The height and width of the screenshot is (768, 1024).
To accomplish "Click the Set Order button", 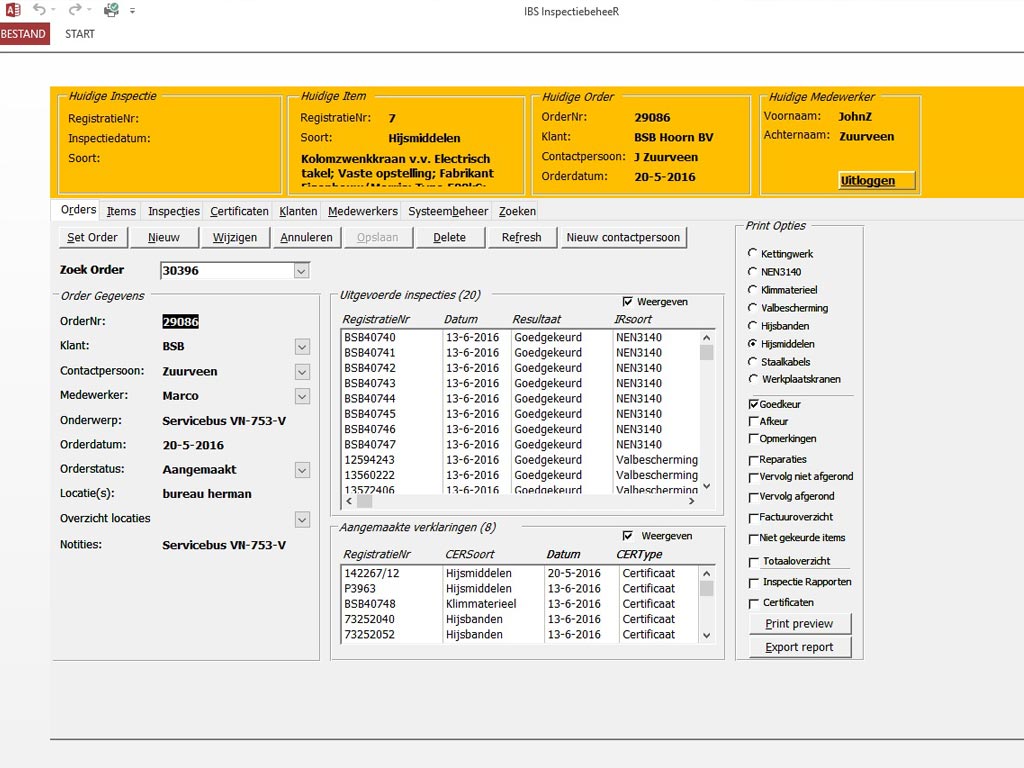I will (93, 237).
